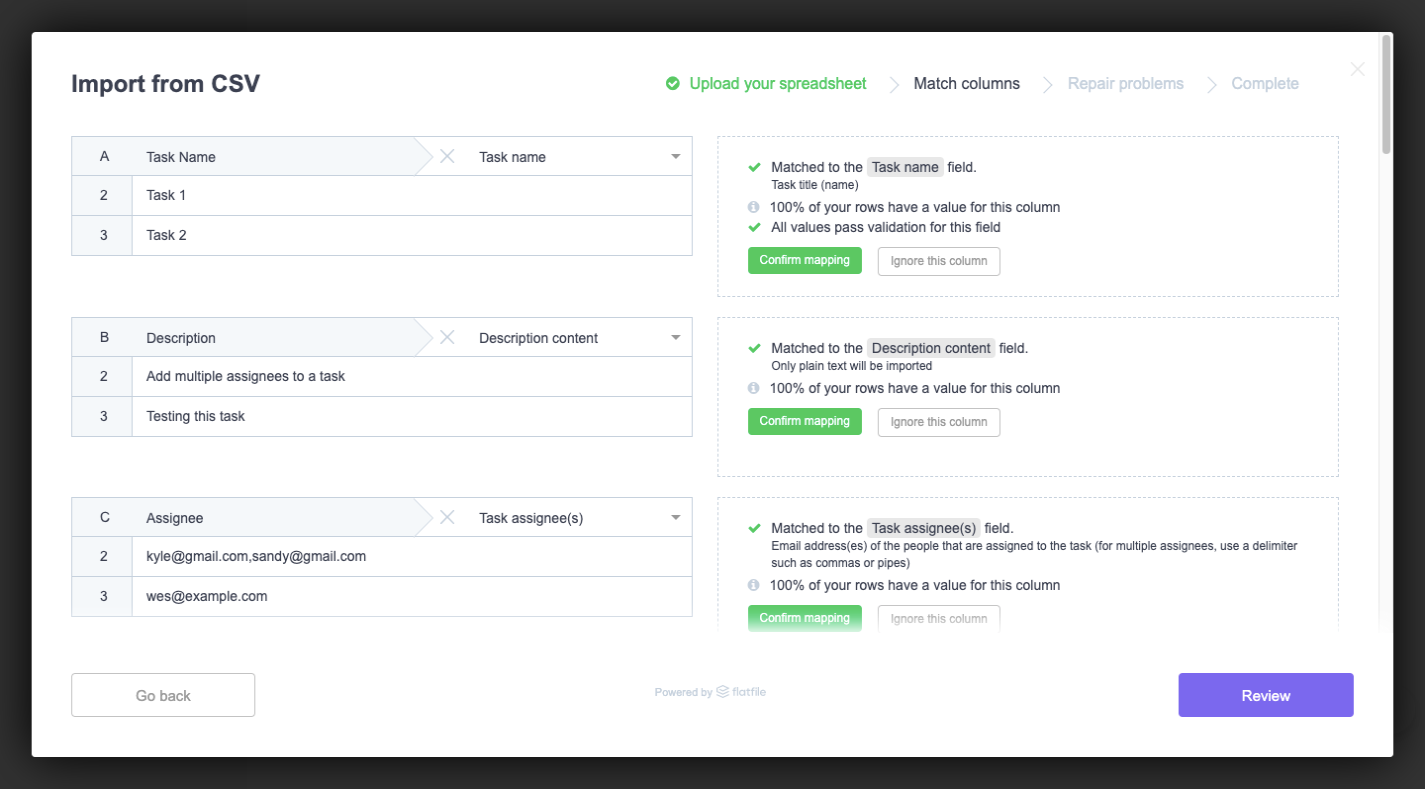Screen dimensions: 1425x789
Task: Click the Go back button
Action: [162, 694]
